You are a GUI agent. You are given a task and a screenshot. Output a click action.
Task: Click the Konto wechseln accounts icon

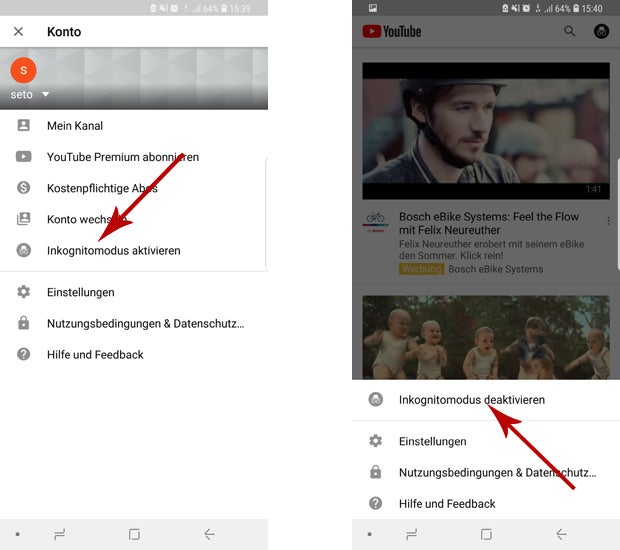pos(23,219)
